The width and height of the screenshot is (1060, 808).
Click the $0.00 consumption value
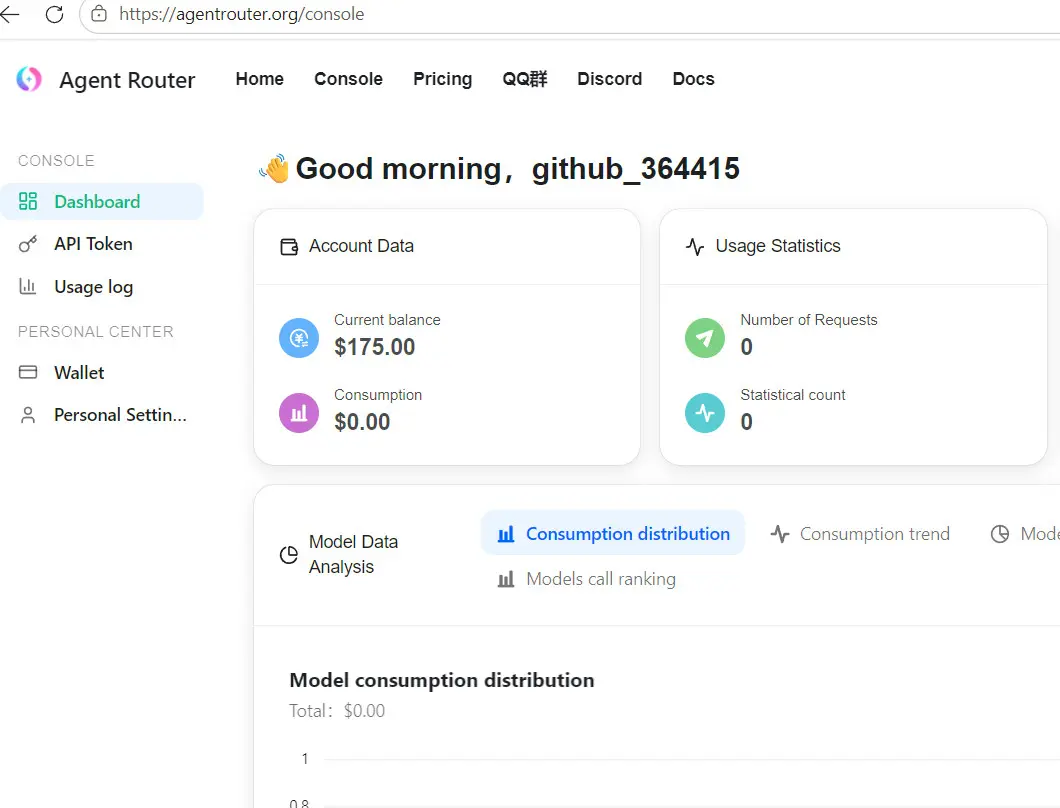click(x=362, y=422)
